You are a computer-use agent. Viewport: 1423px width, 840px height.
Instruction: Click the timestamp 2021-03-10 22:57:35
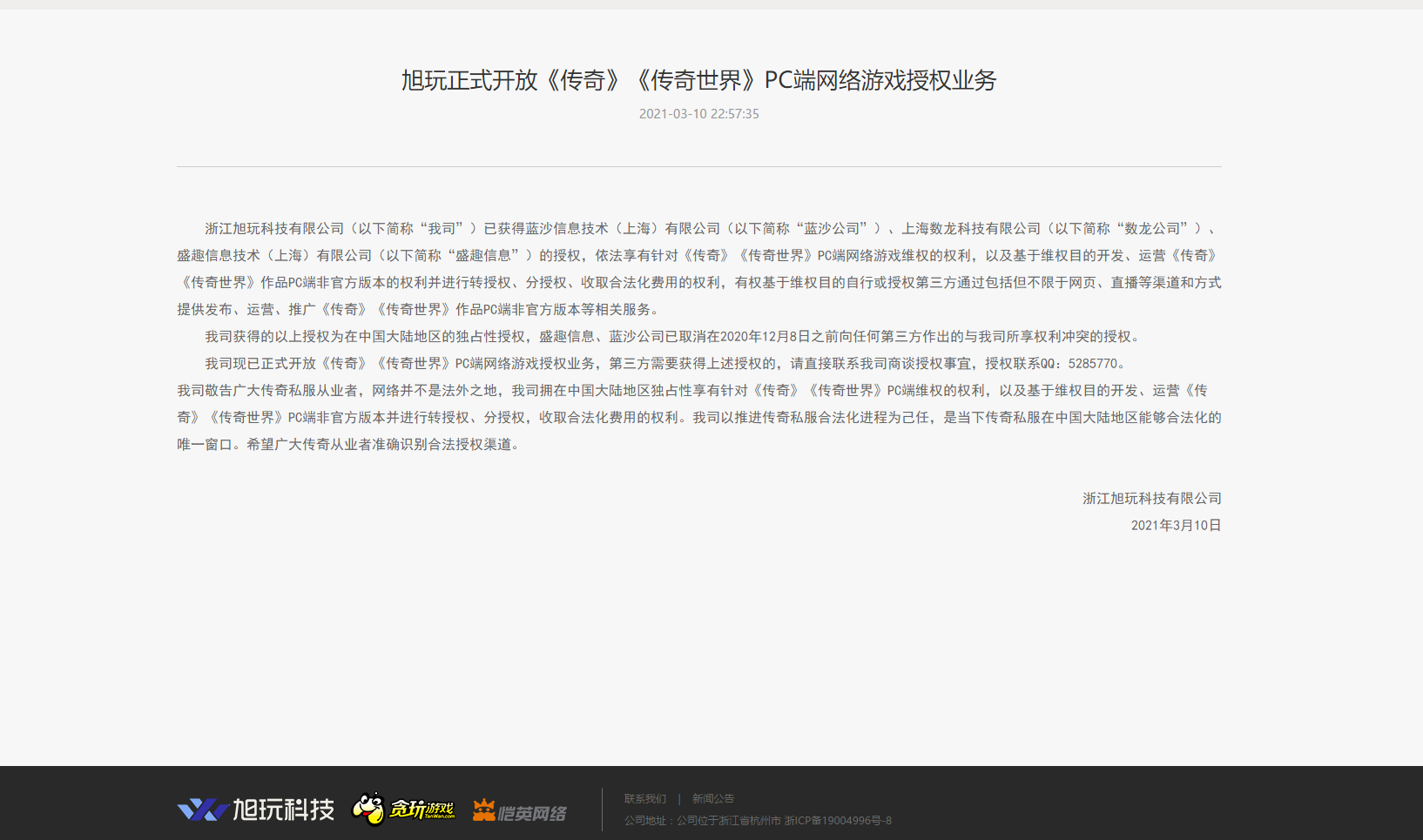699,114
